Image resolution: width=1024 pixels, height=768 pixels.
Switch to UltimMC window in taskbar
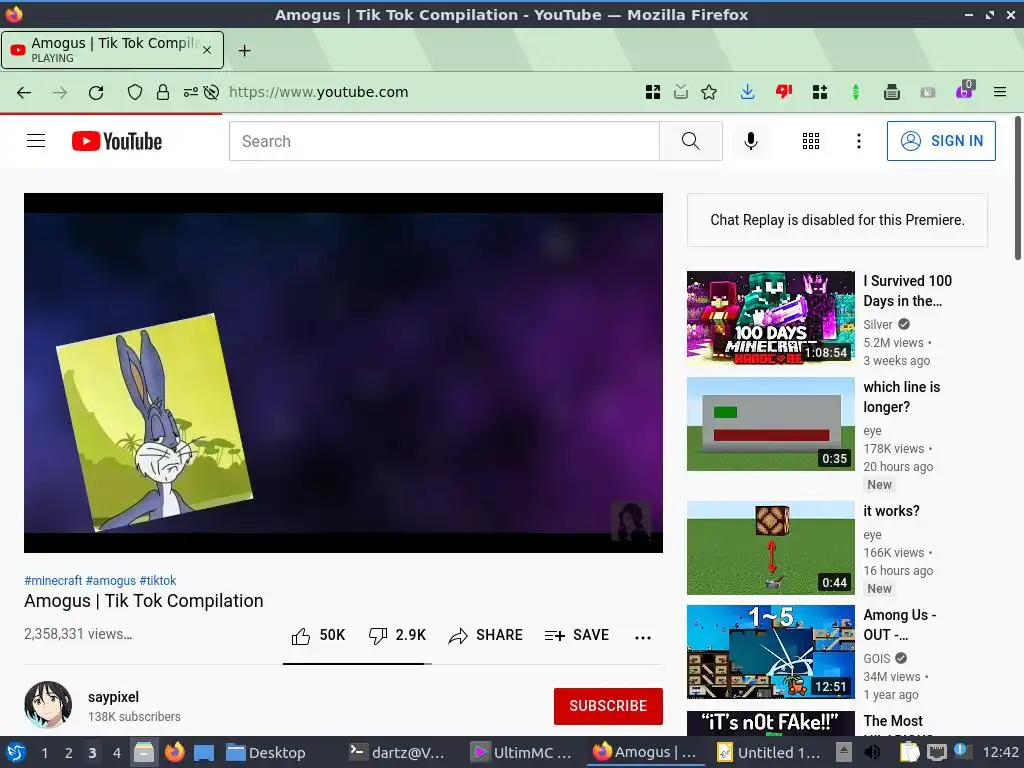pyautogui.click(x=521, y=752)
